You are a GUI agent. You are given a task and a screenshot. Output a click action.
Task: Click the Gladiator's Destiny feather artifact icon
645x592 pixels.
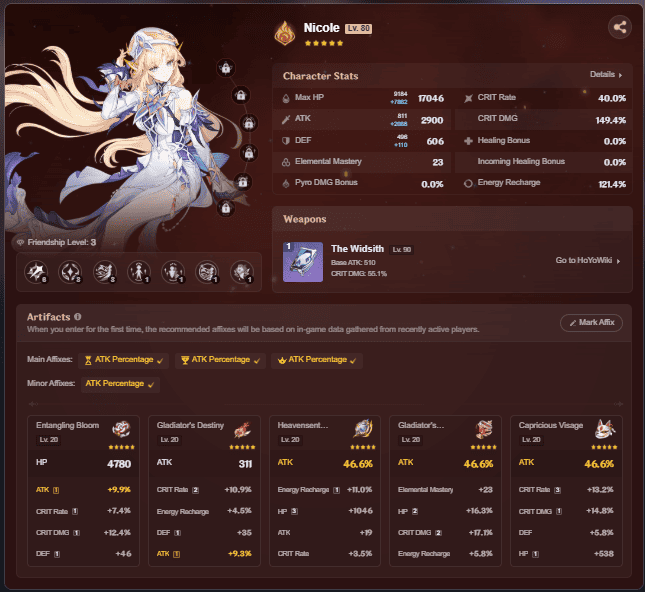tap(242, 429)
